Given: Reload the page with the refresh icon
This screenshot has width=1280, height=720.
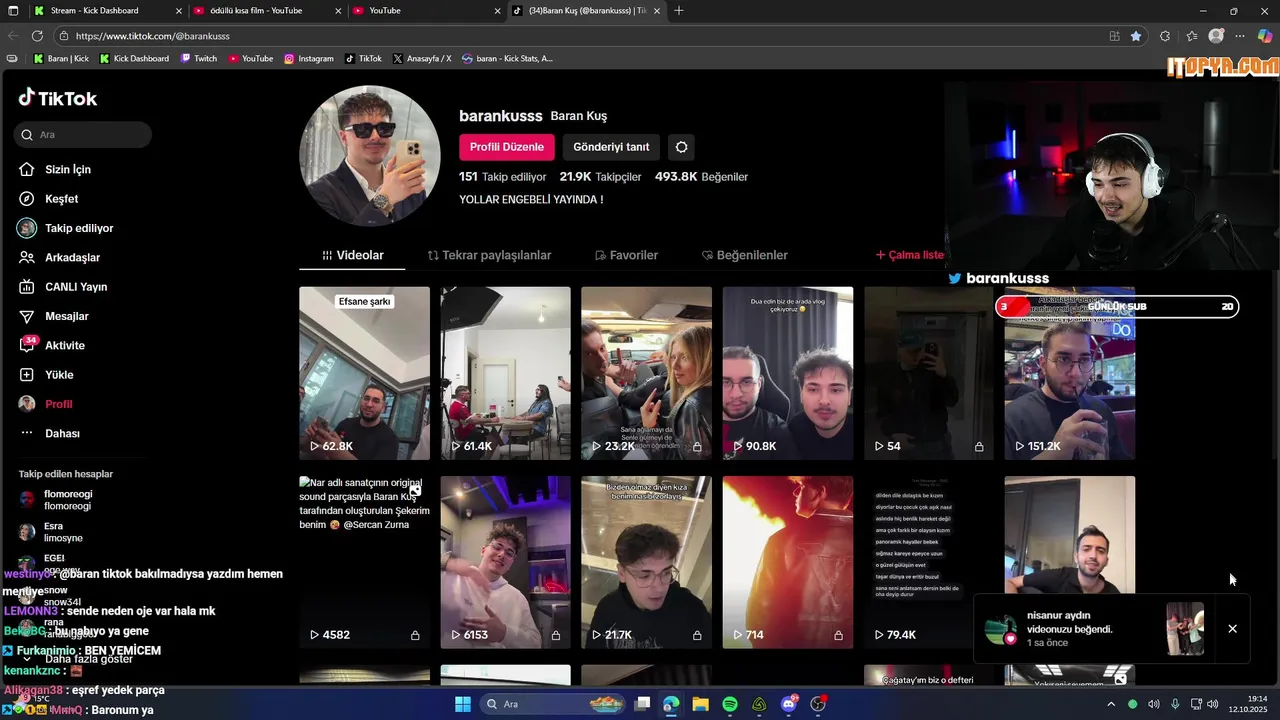Looking at the screenshot, I should [37, 36].
